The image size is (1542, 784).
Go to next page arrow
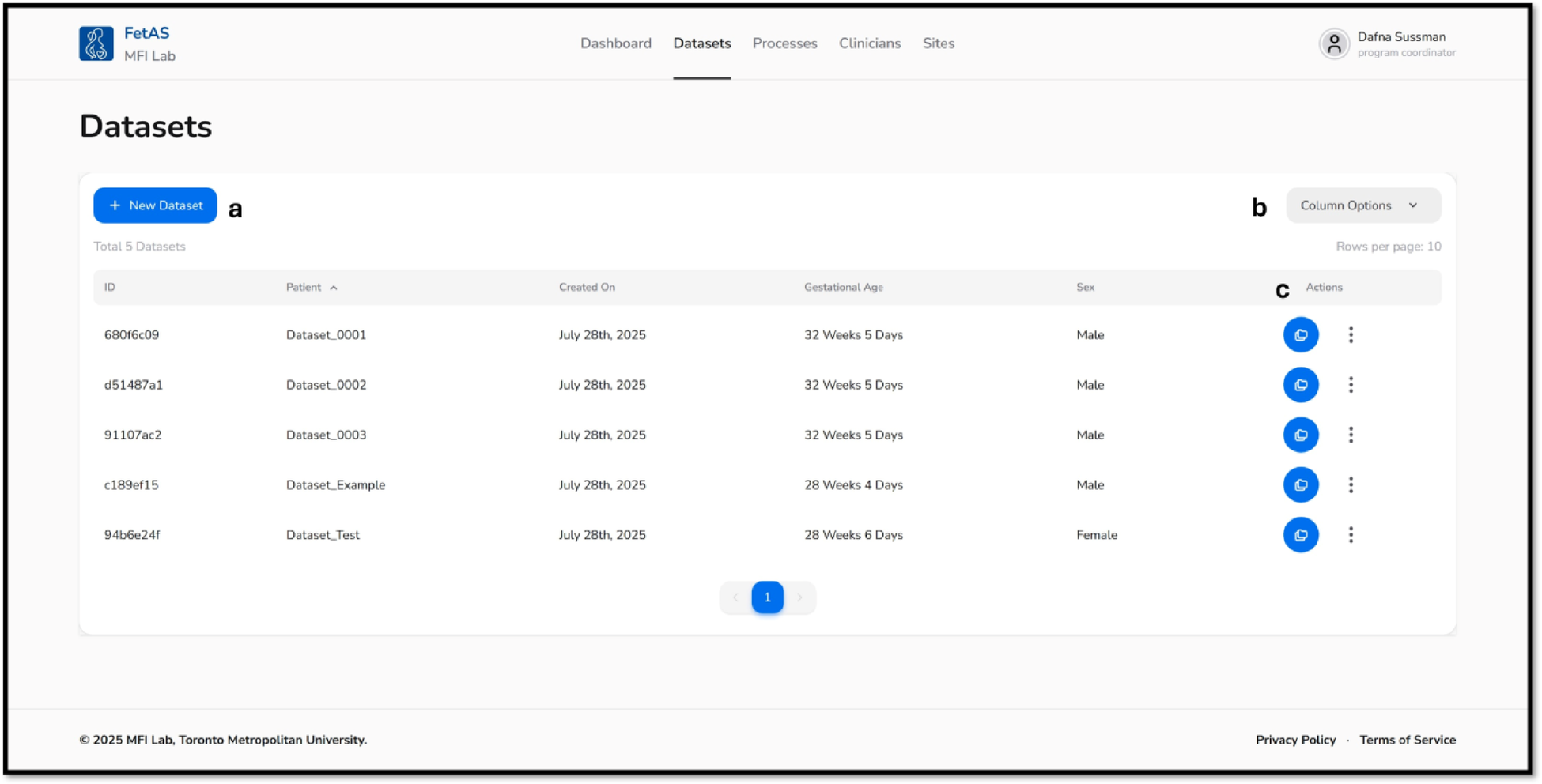(799, 597)
